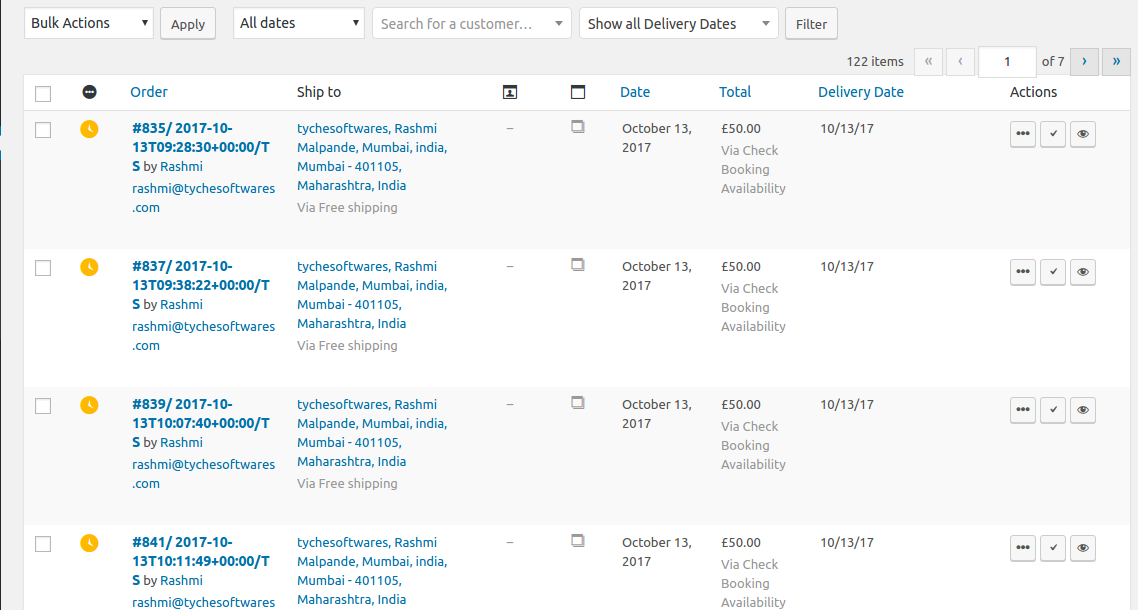Click the current page number field
Image resolution: width=1138 pixels, height=610 pixels.
(x=1007, y=62)
